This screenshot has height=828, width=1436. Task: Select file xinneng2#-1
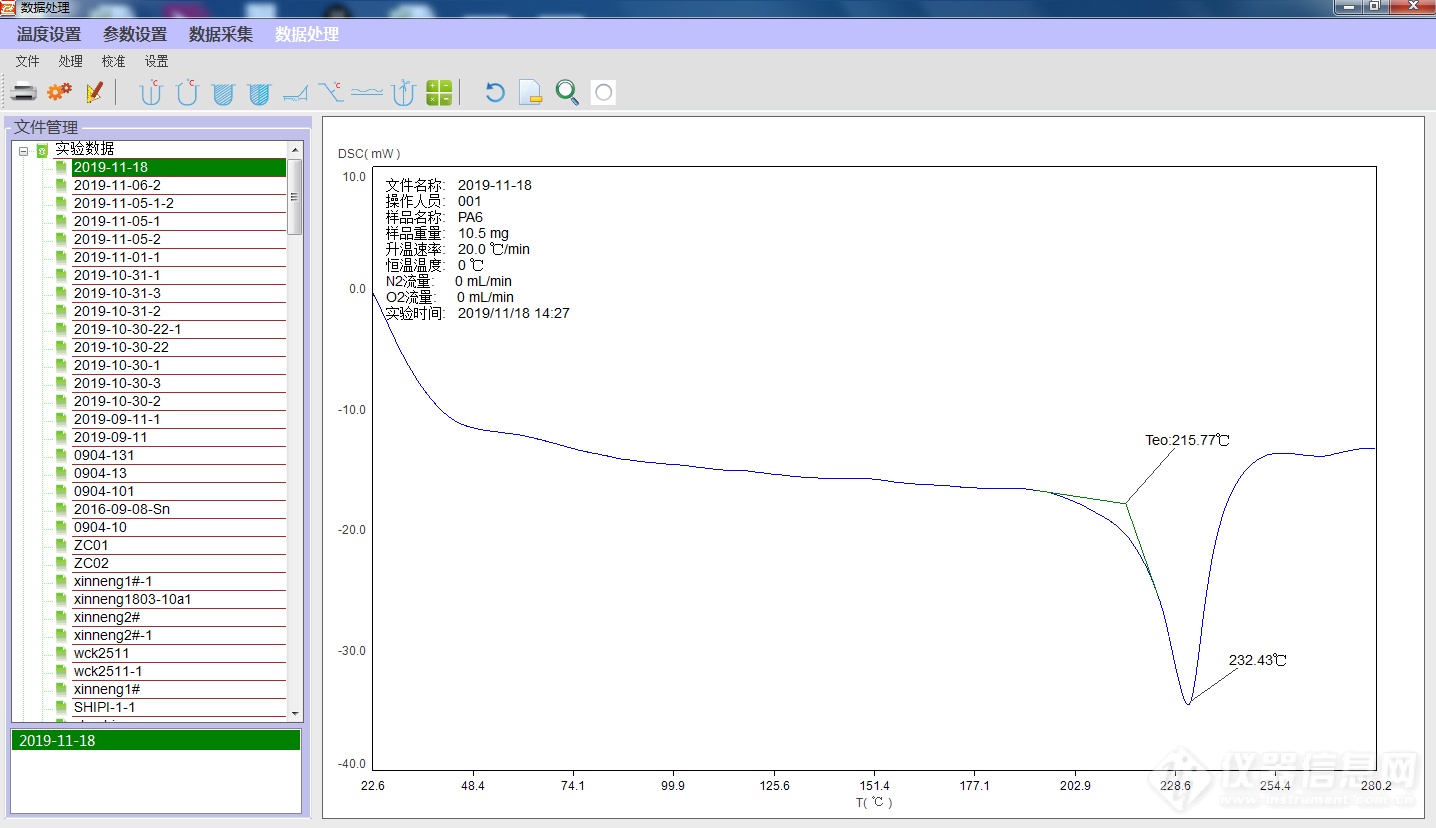point(179,635)
